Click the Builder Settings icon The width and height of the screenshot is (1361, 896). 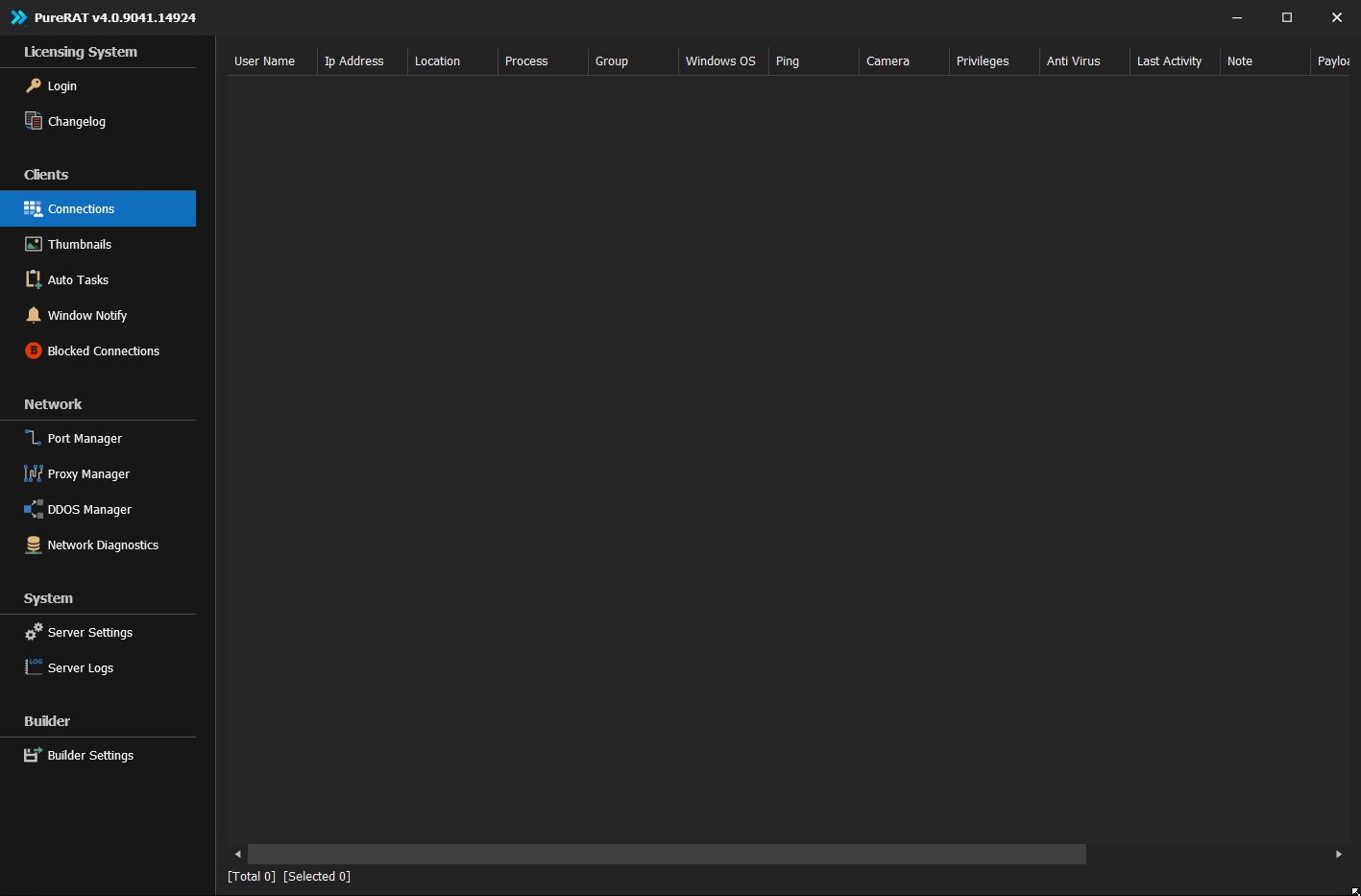[x=34, y=755]
